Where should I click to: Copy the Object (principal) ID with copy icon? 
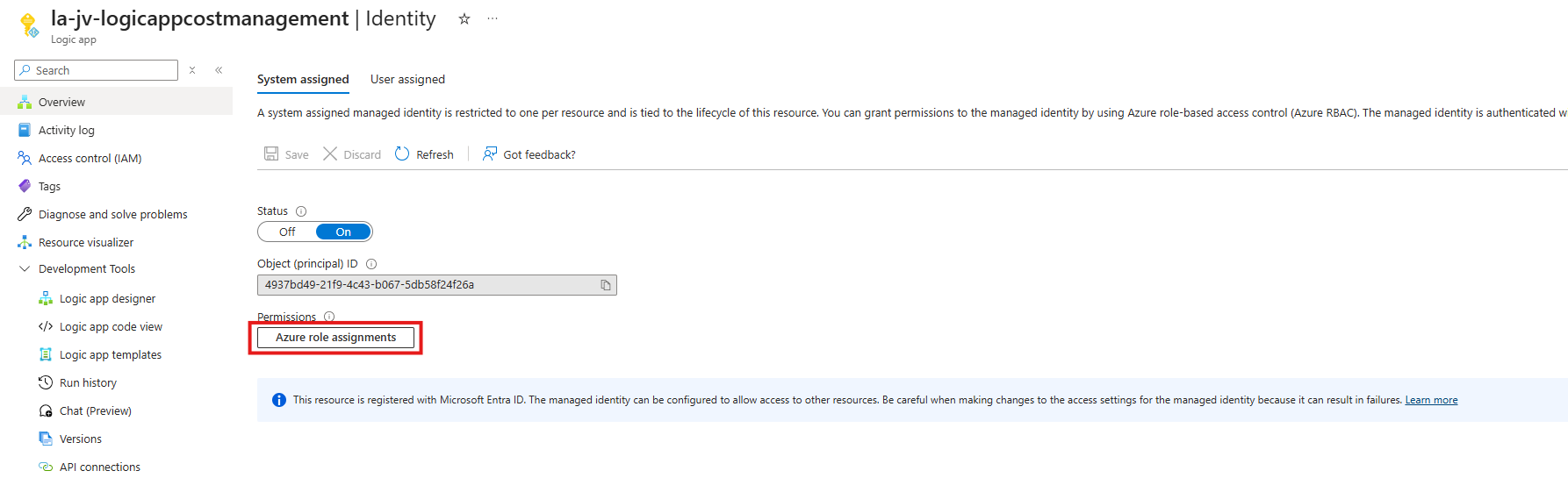coord(606,285)
